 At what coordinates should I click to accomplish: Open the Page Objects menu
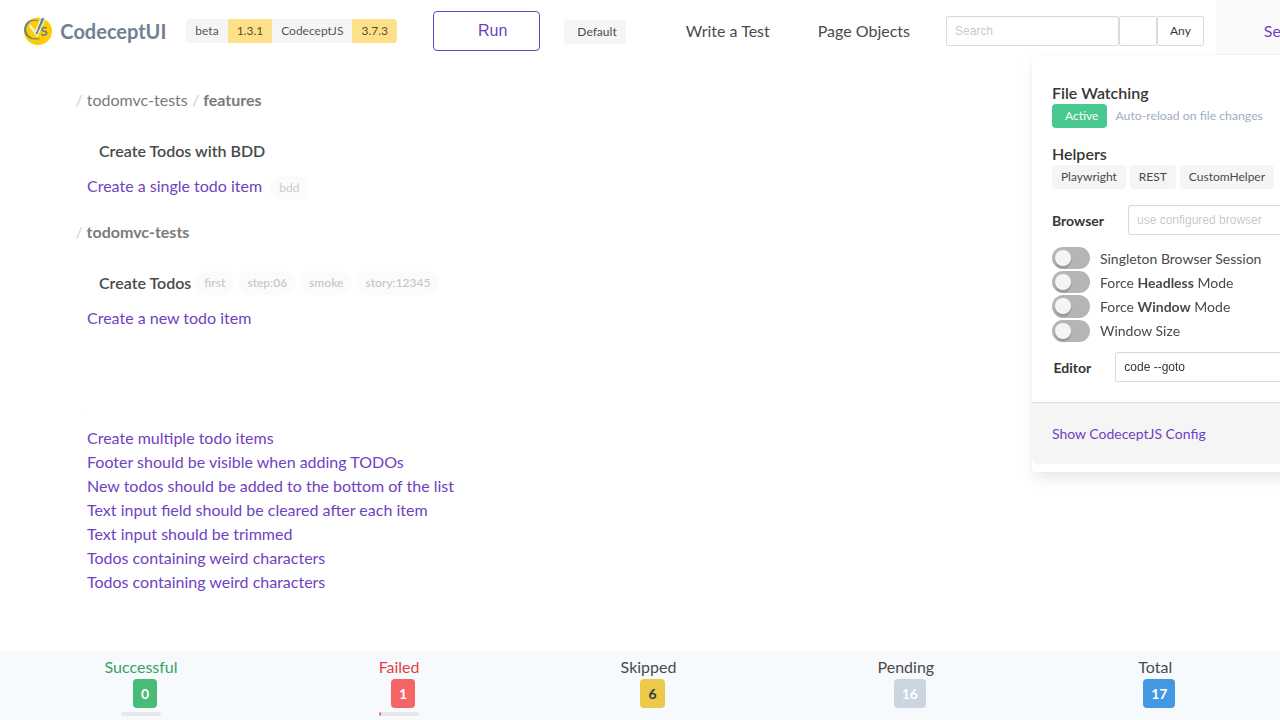point(864,32)
